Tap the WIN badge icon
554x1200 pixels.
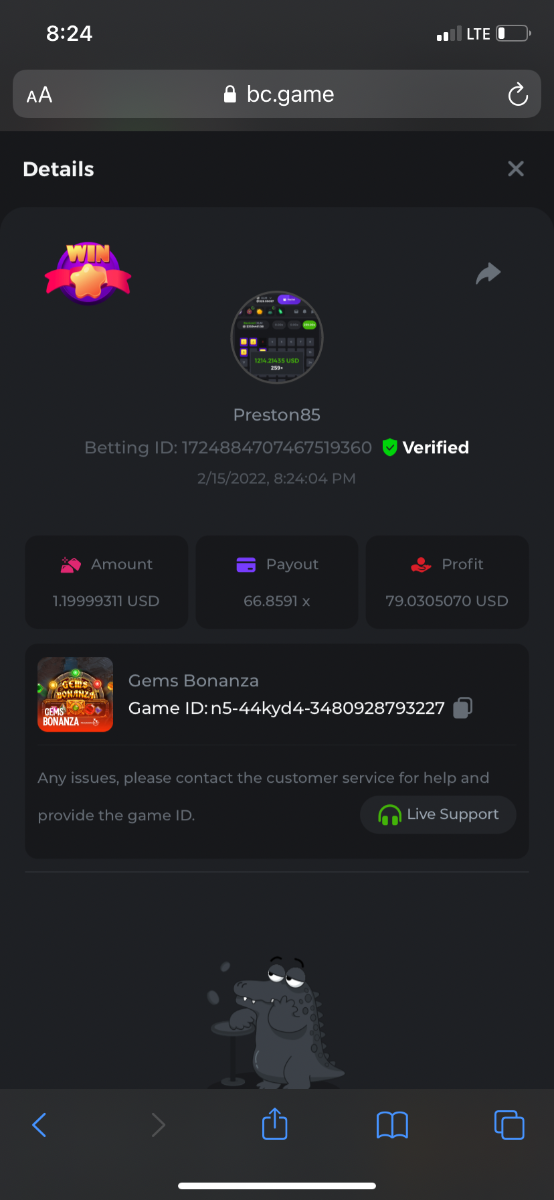click(88, 272)
